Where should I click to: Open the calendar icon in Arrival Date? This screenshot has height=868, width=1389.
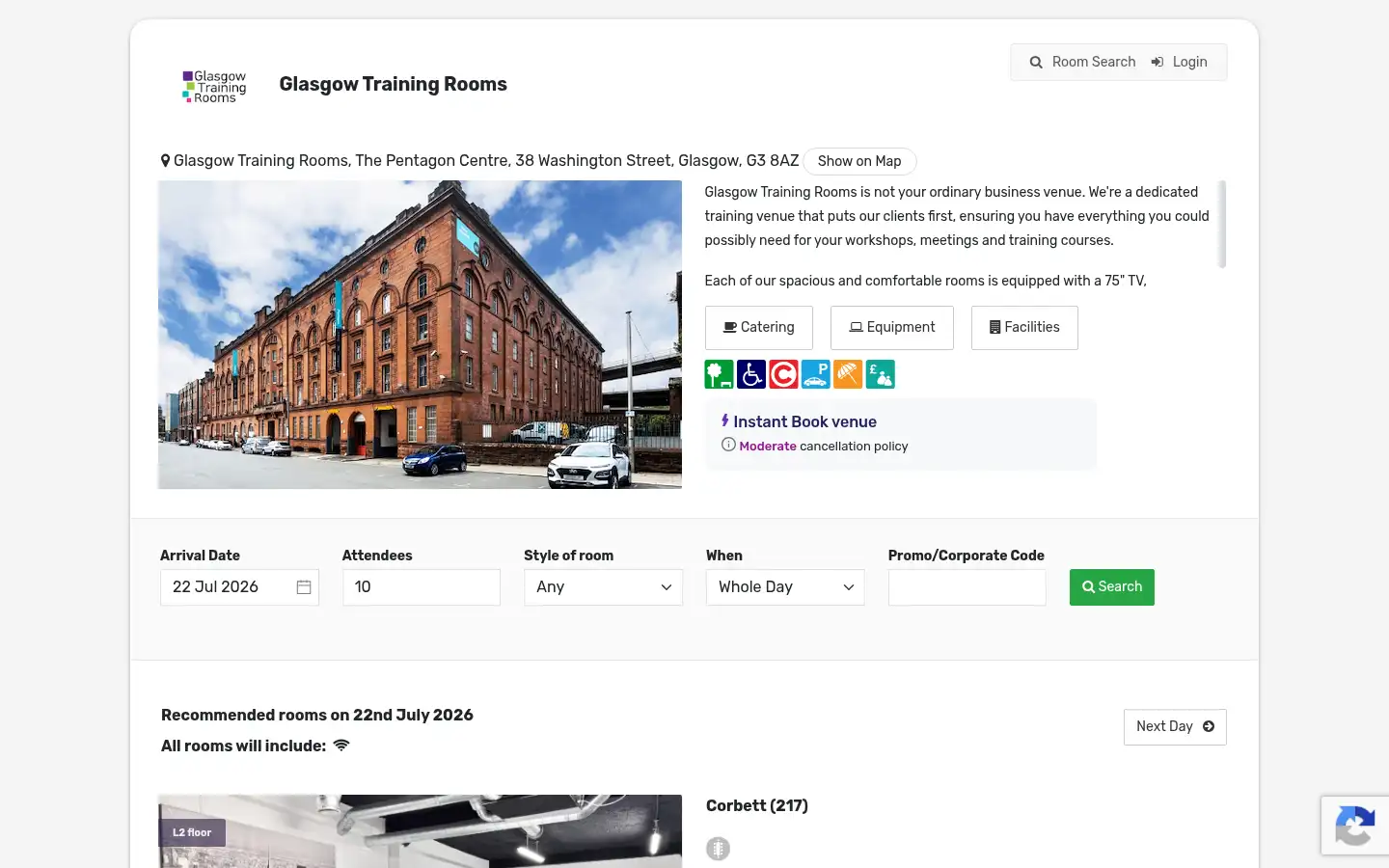(304, 587)
